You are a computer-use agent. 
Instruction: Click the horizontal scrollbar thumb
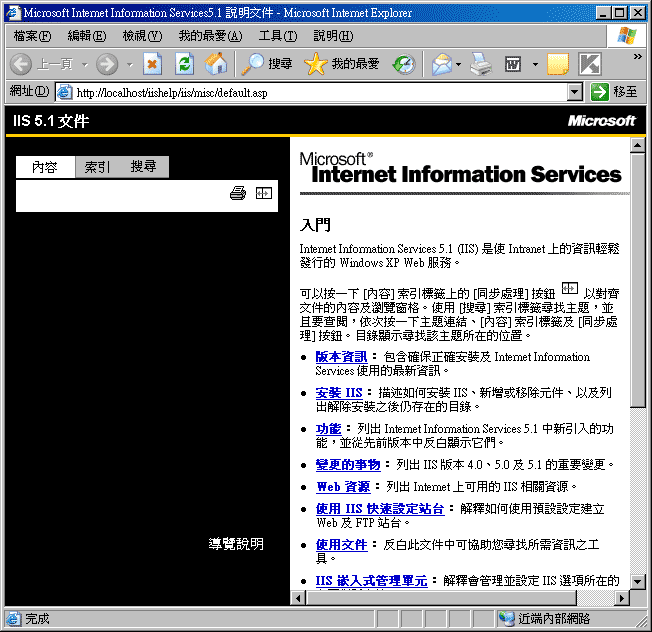point(441,598)
